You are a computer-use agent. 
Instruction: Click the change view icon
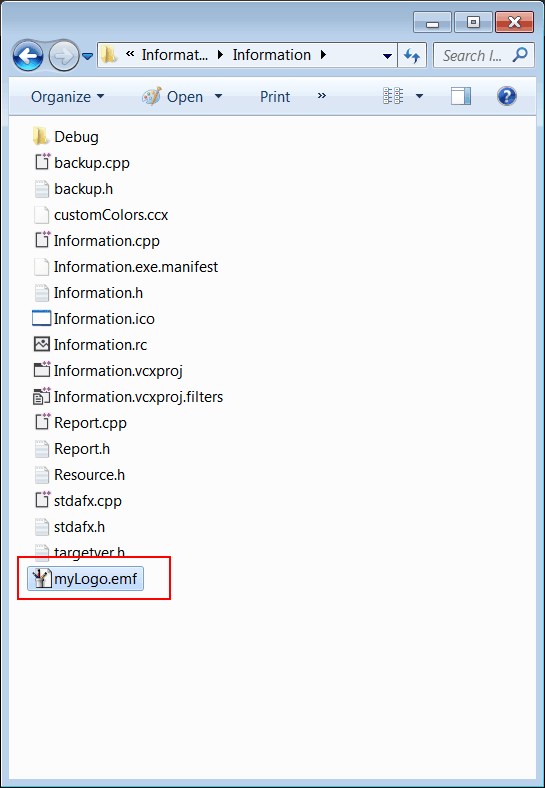click(x=393, y=96)
